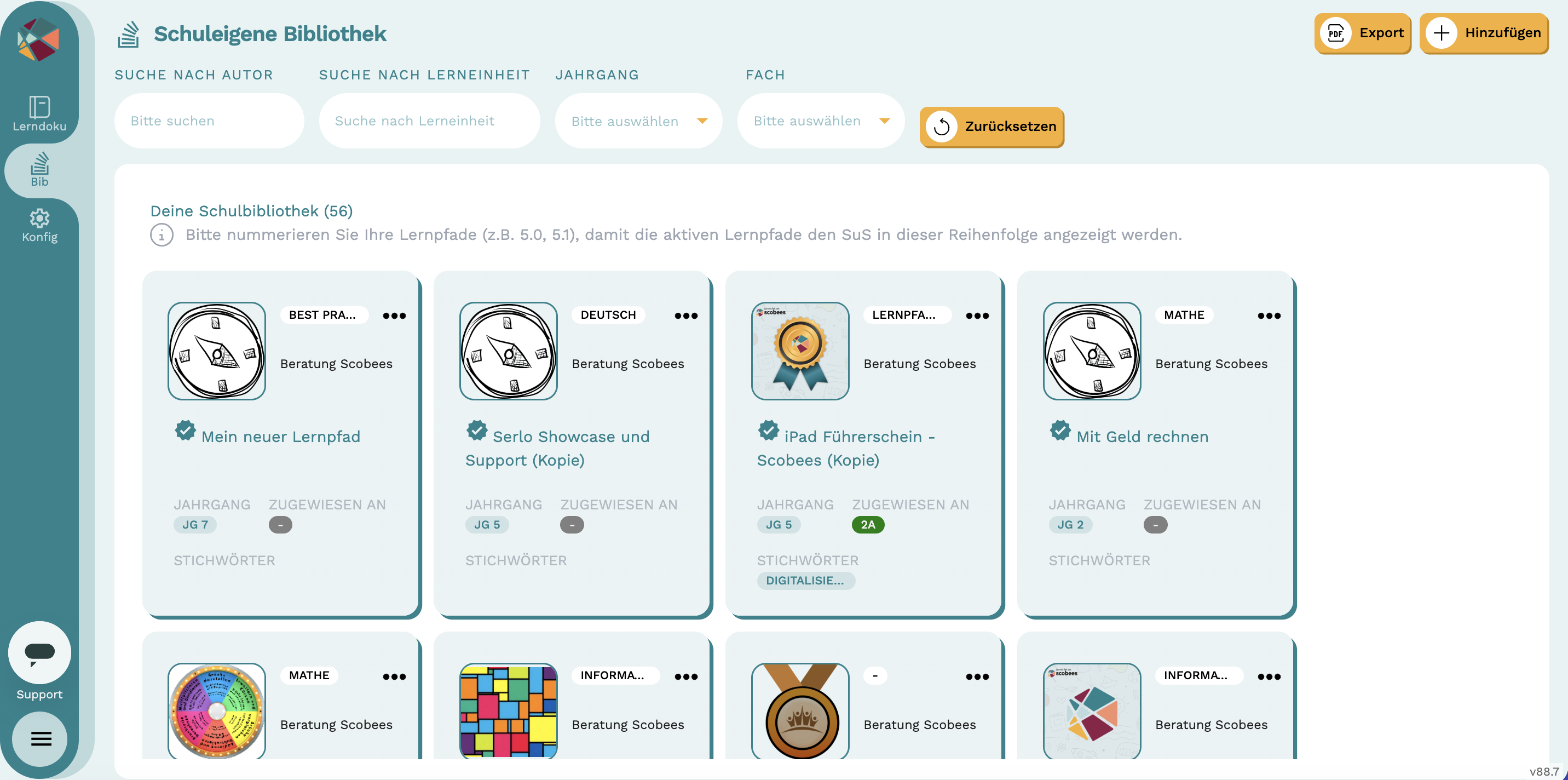This screenshot has height=780, width=1568.
Task: Click award ribbon thumbnail of iPad Führerschein
Action: pyautogui.click(x=800, y=351)
